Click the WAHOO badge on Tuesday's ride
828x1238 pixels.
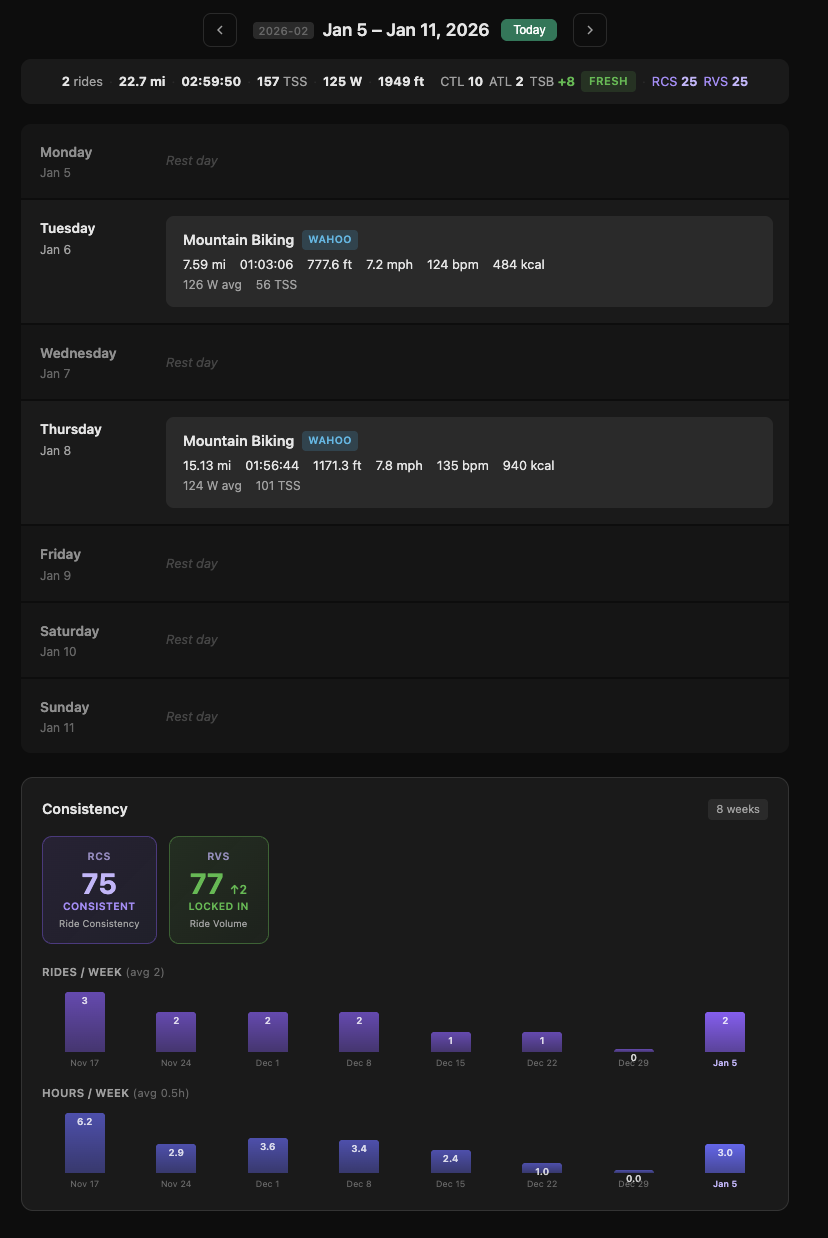coord(329,239)
